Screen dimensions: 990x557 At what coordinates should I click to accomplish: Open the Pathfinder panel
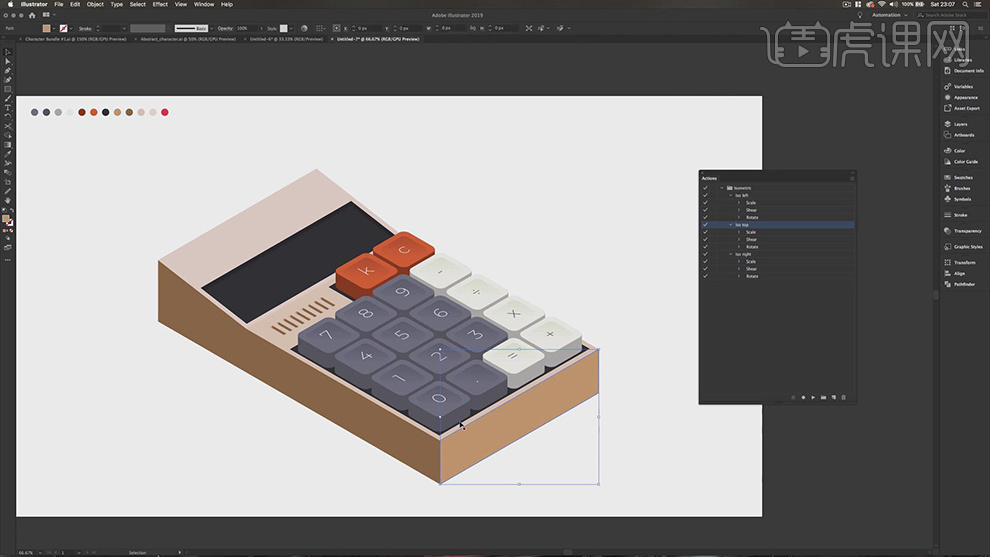pos(964,284)
